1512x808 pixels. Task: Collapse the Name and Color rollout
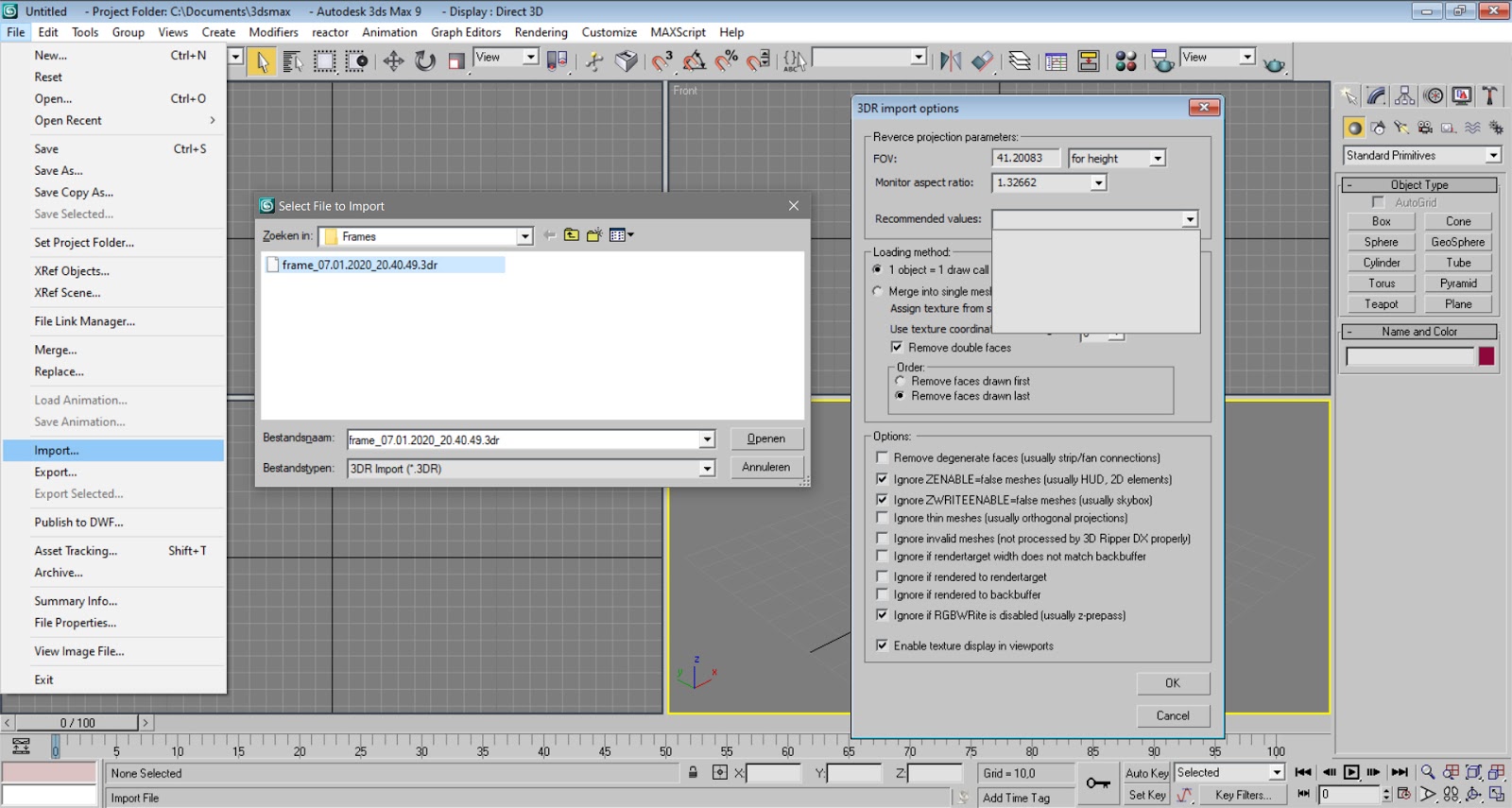[x=1419, y=332]
